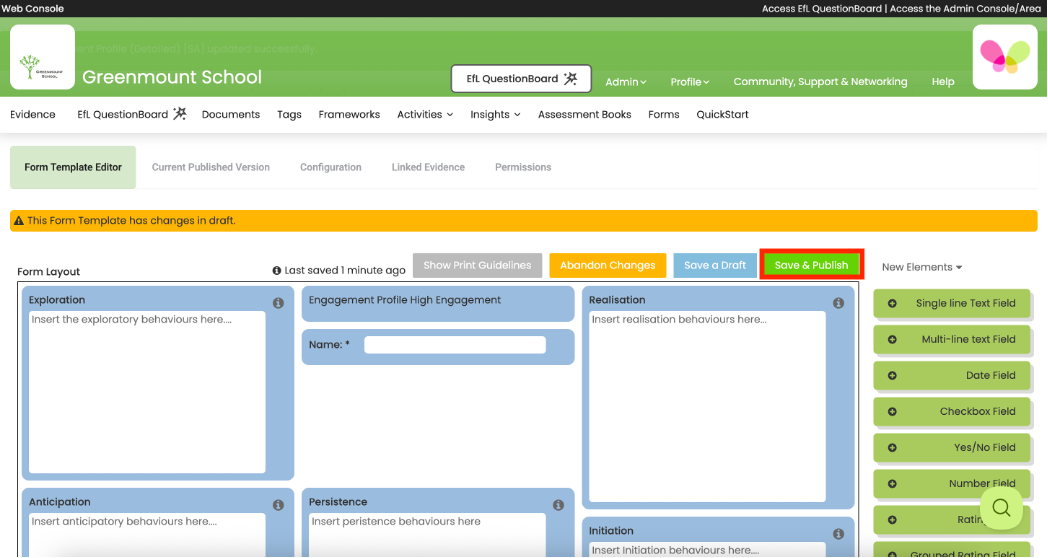The width and height of the screenshot is (1048, 558).
Task: Expand the New Elements dropdown
Action: [922, 267]
